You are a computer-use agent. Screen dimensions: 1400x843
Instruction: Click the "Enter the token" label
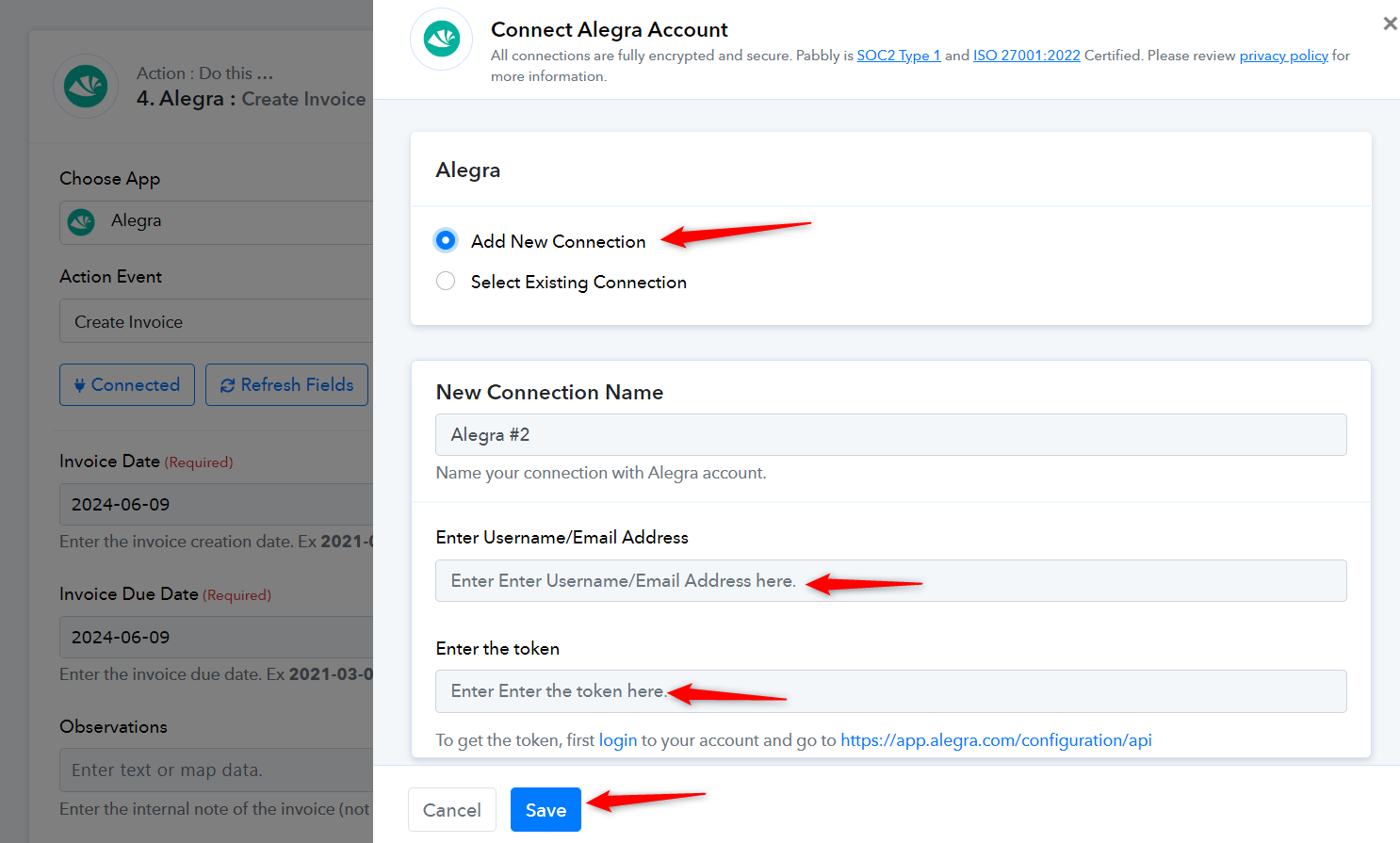coord(497,648)
